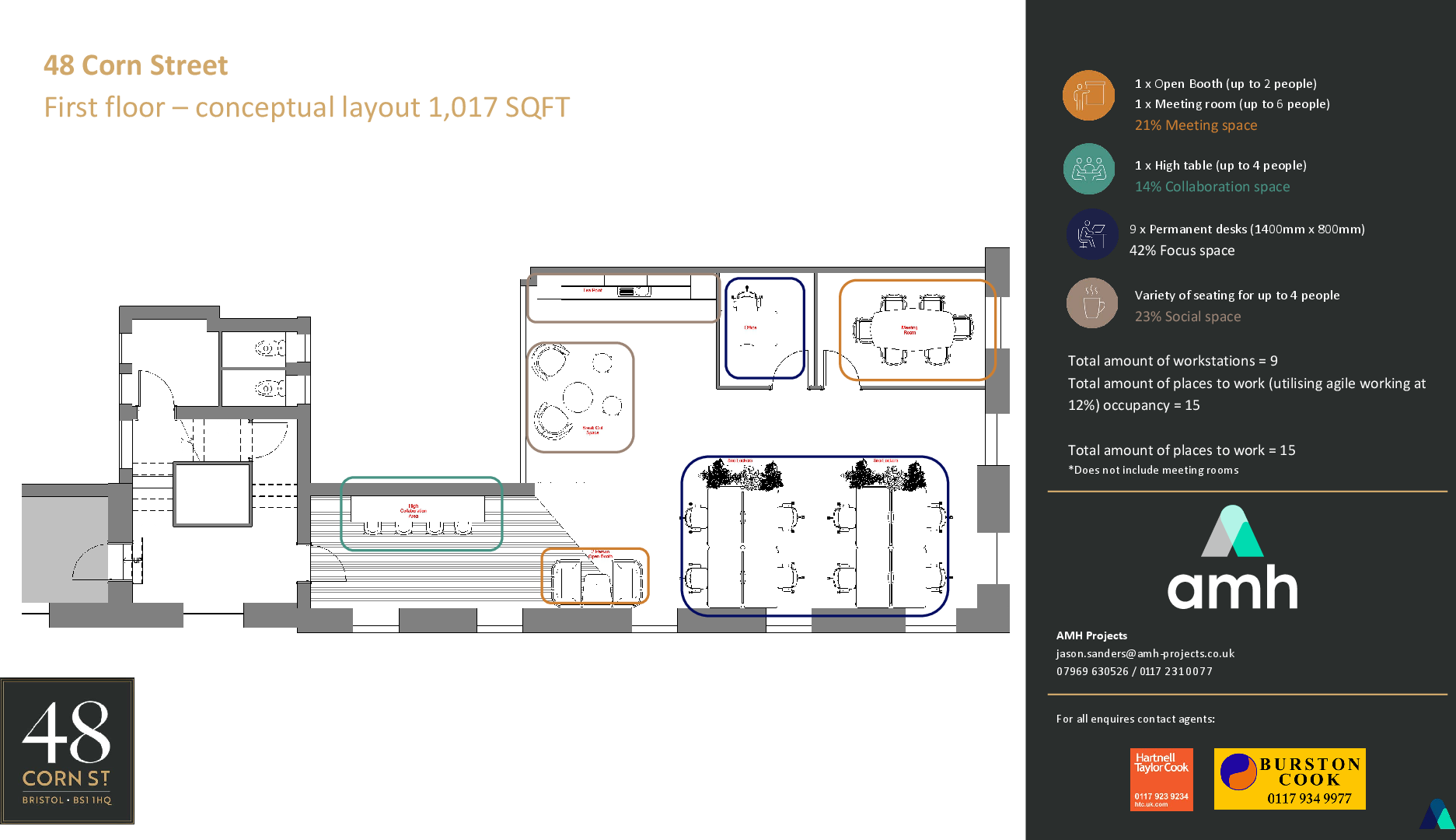Click 'Total amount of places to work = 15'

pyautogui.click(x=1181, y=450)
